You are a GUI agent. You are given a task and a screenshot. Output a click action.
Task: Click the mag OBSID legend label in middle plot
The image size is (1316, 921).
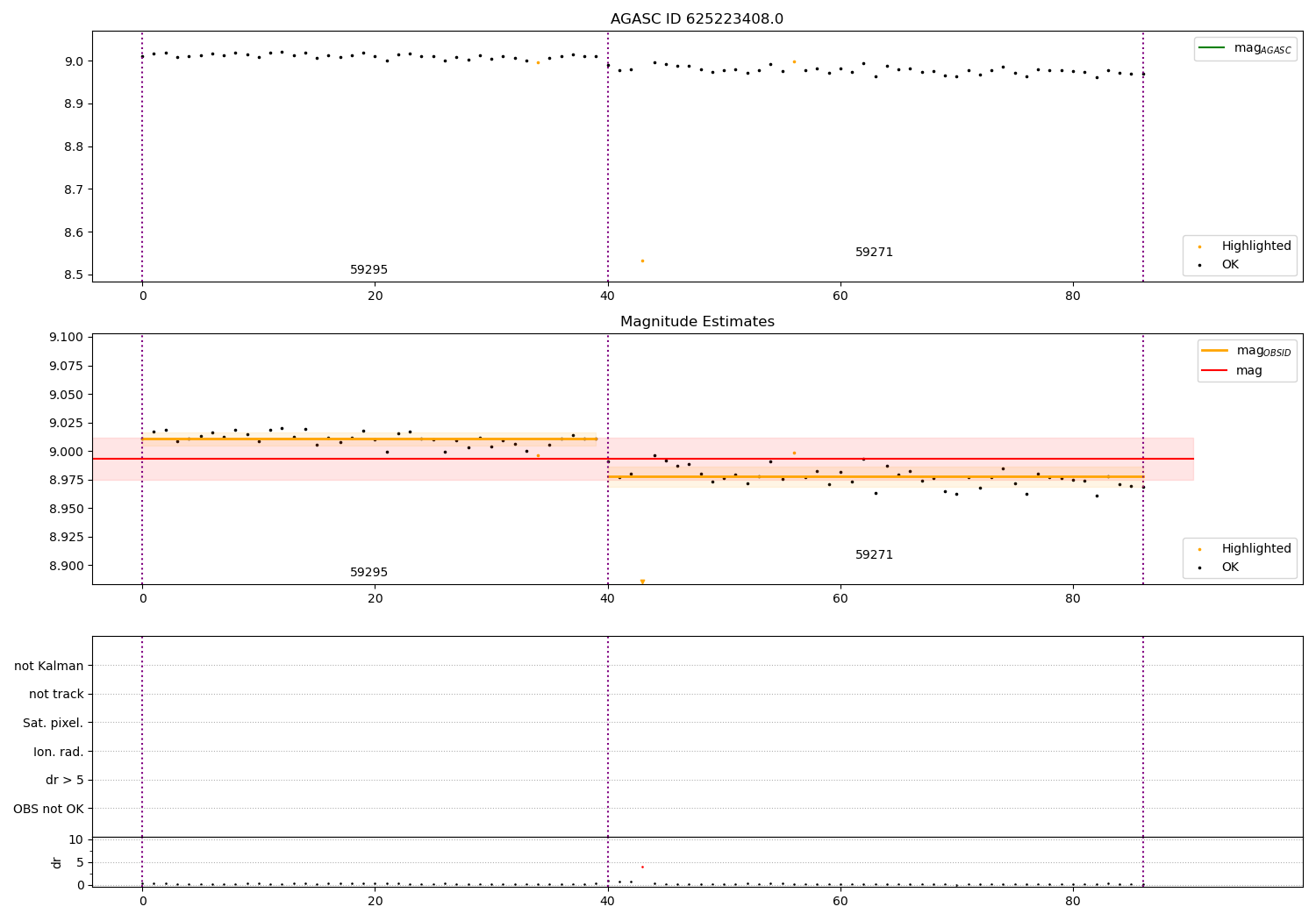click(x=1263, y=351)
